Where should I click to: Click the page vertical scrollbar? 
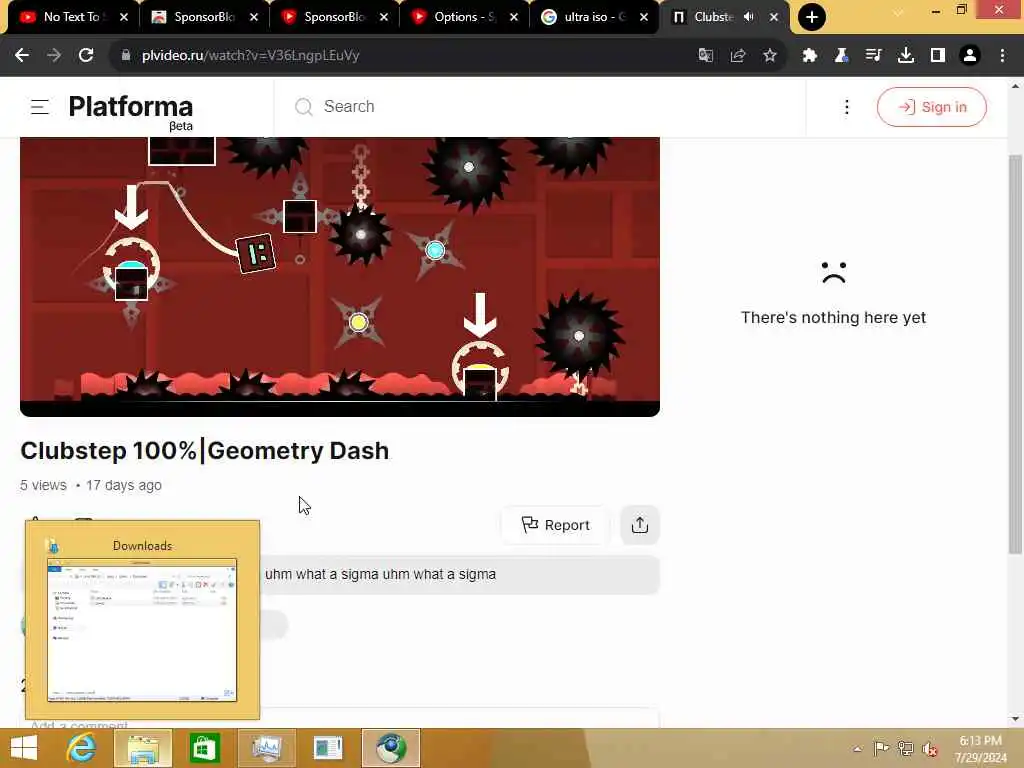click(1015, 353)
